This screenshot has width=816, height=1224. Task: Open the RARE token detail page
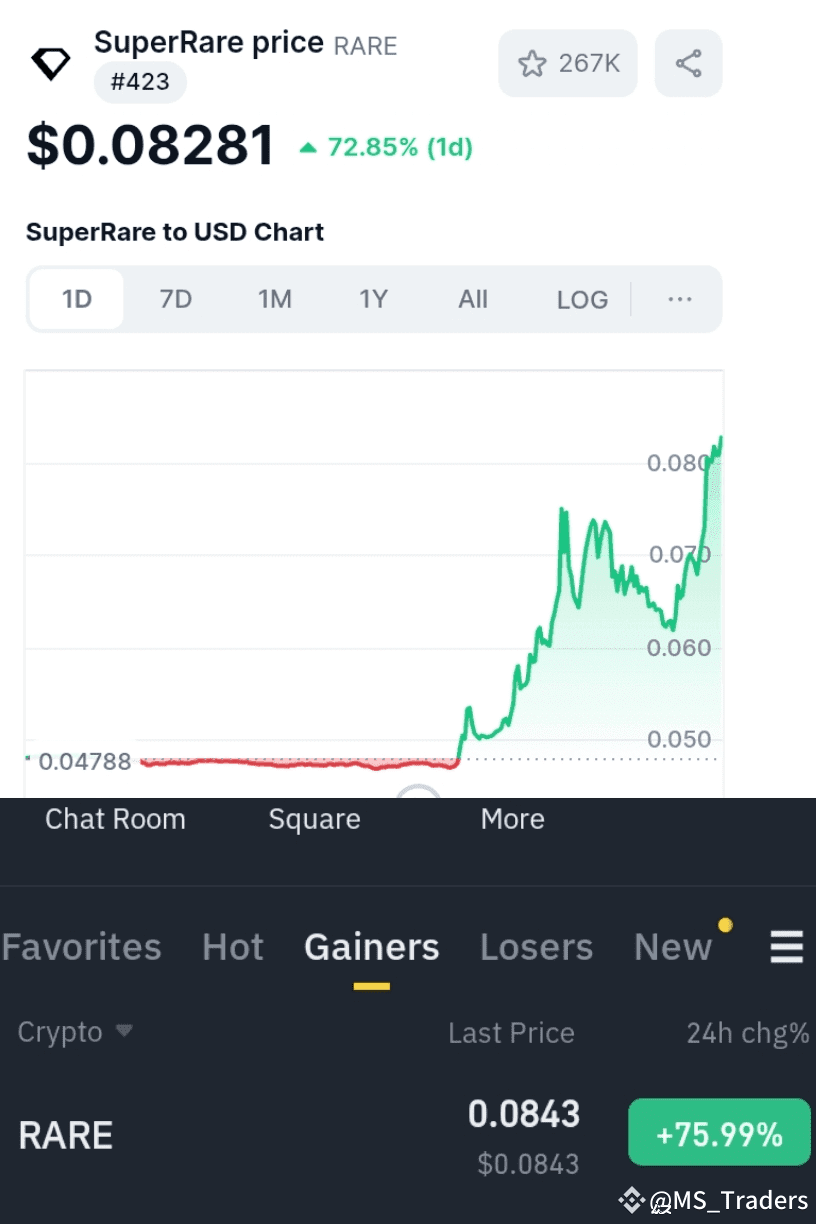(65, 1134)
